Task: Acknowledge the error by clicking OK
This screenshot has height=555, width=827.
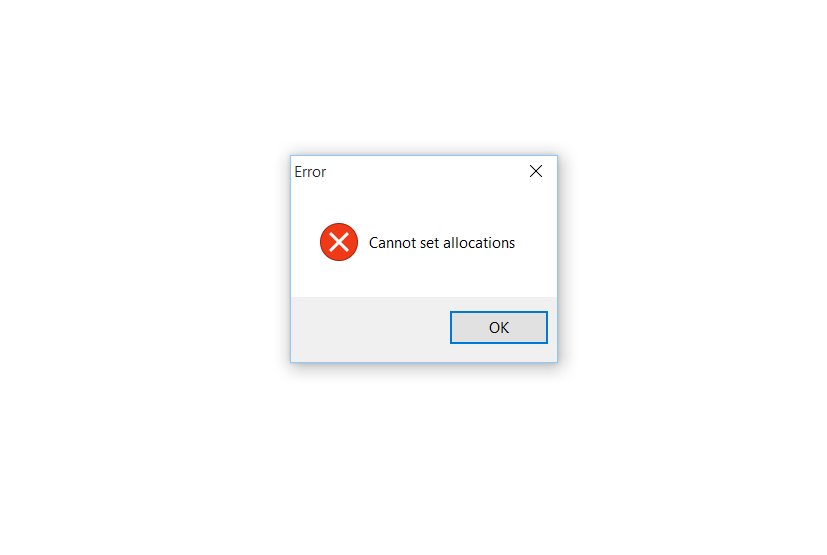Action: 498,327
